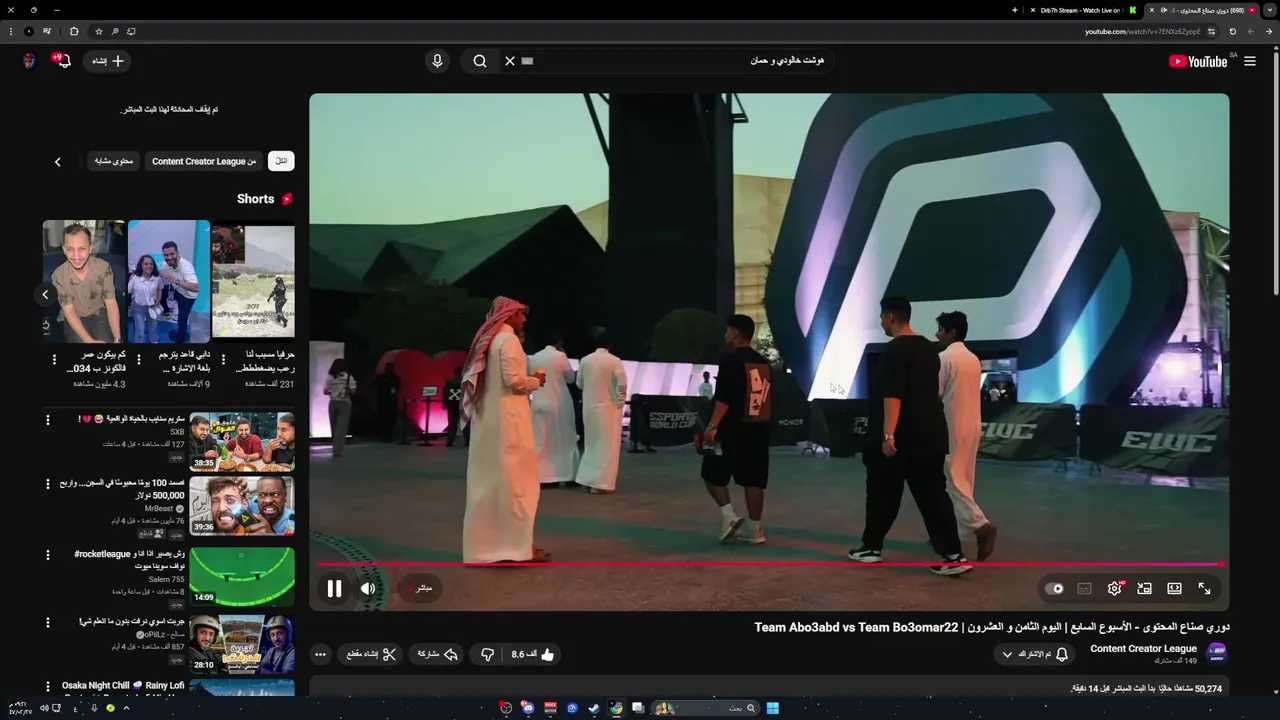Image resolution: width=1280 pixels, height=720 pixels.
Task: Toggle the autoplay switch in the player
Action: point(1054,589)
